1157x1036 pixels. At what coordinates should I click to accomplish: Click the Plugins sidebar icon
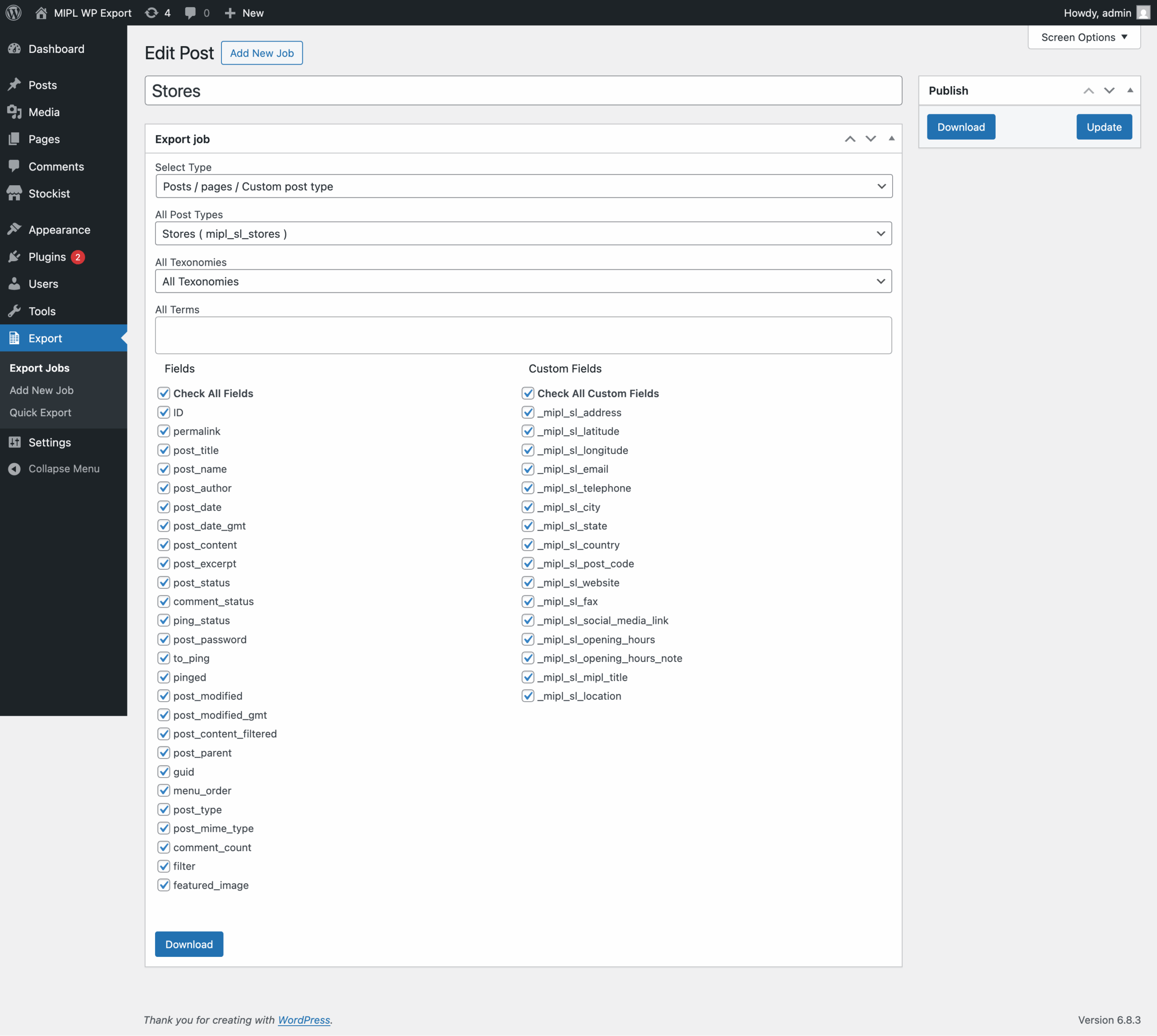click(15, 257)
